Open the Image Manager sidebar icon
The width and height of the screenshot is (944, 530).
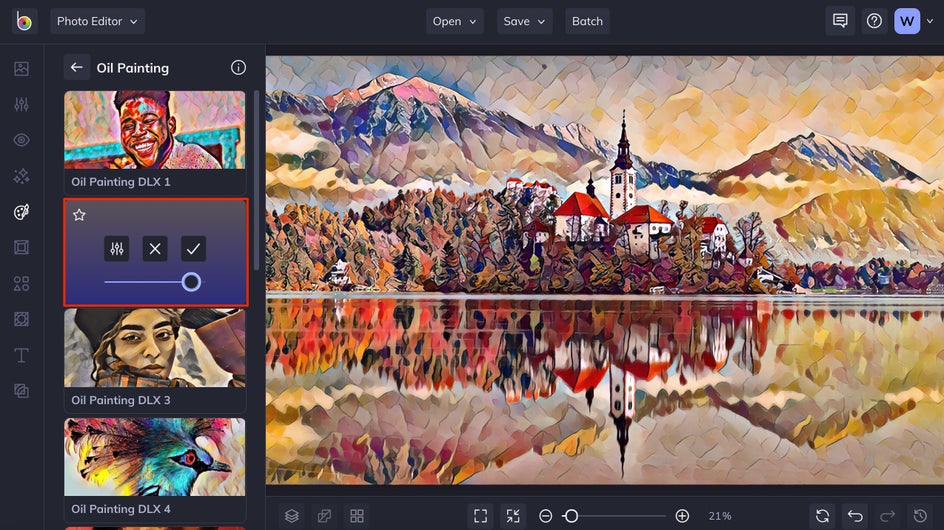pyautogui.click(x=21, y=69)
